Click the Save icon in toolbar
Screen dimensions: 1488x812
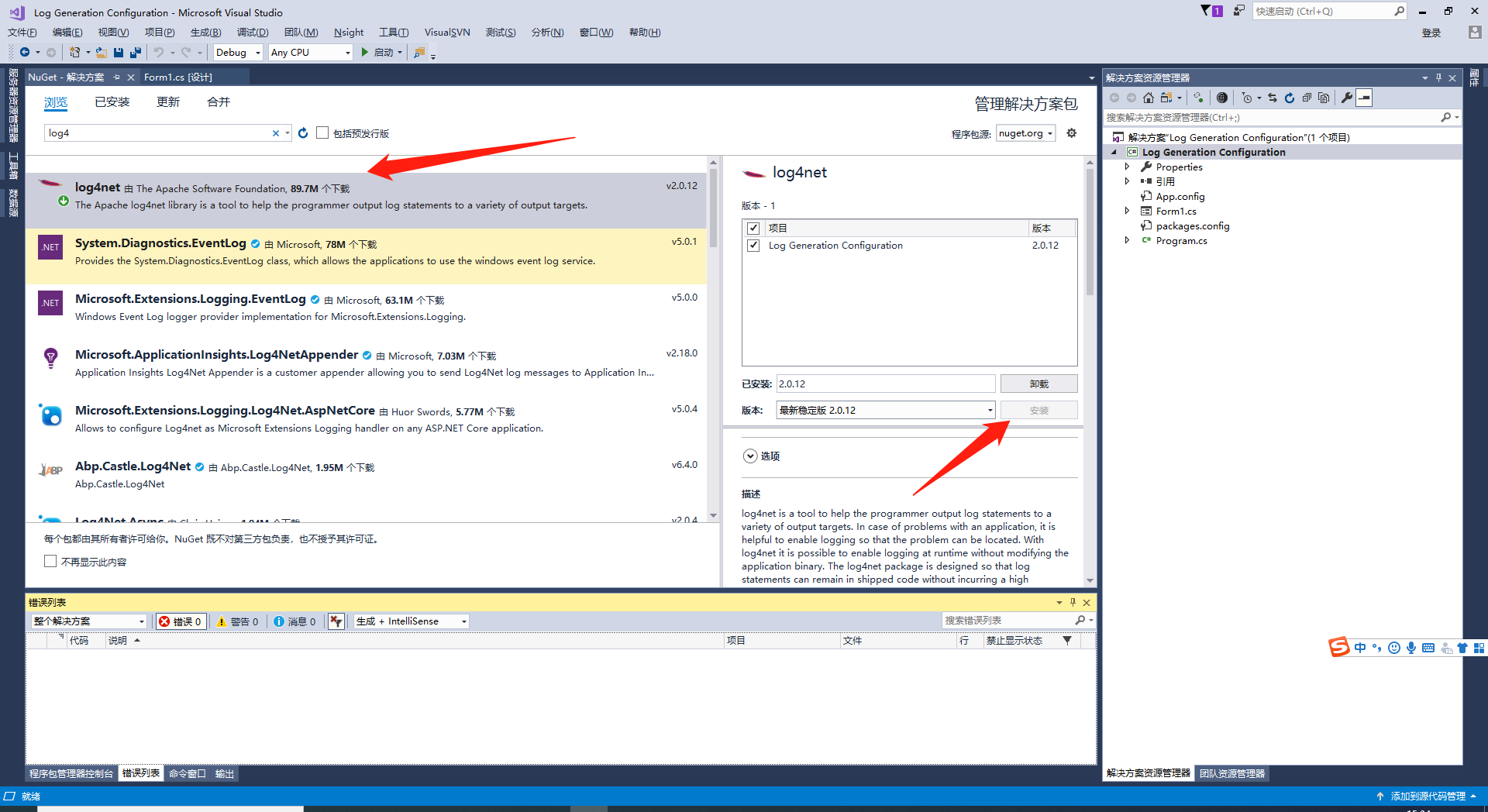point(119,52)
